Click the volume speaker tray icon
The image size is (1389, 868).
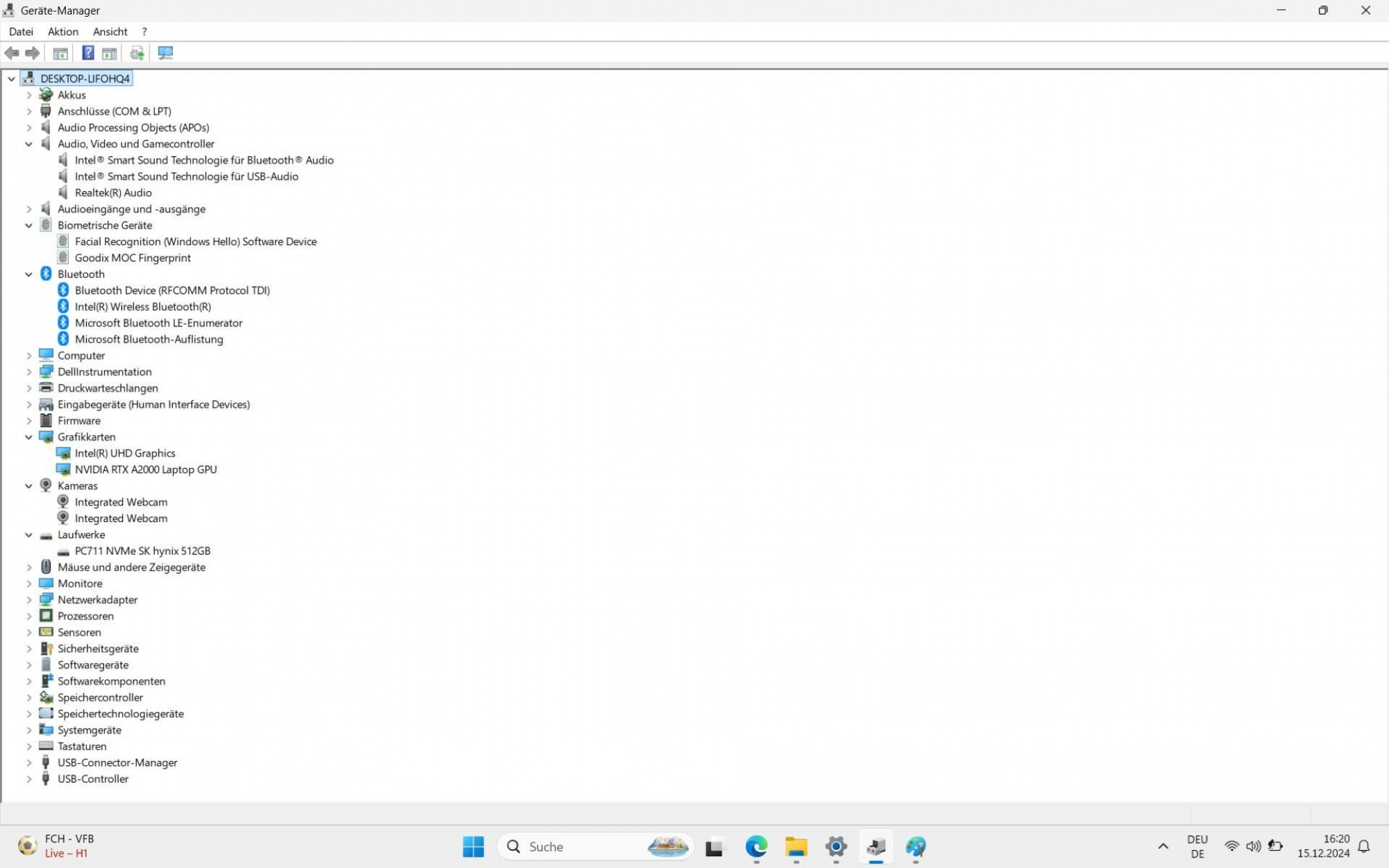point(1253,846)
